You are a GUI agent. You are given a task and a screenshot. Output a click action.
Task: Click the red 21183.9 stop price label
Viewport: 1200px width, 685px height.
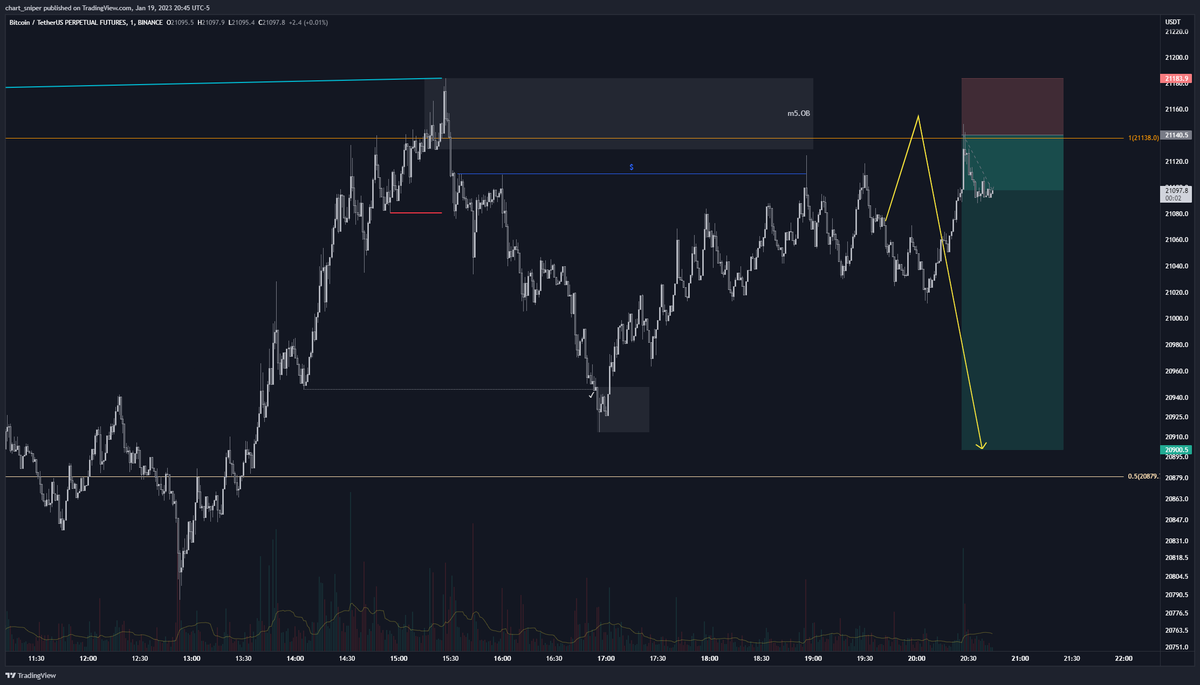coord(1175,78)
